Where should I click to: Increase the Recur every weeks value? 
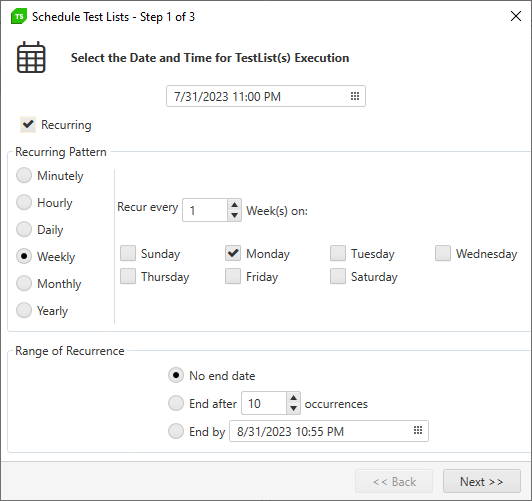click(x=234, y=205)
